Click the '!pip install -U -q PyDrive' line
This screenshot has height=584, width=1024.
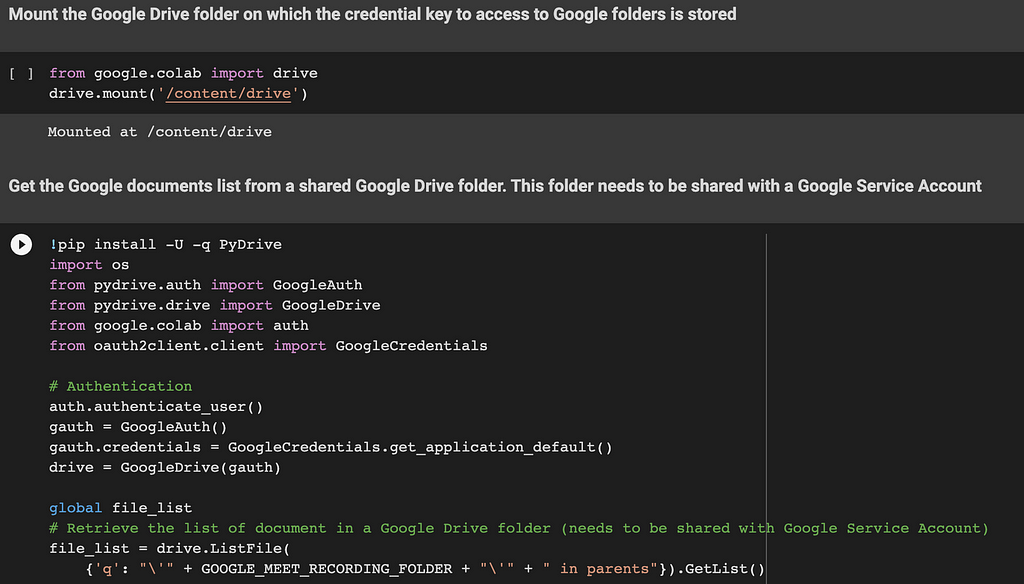tap(165, 244)
